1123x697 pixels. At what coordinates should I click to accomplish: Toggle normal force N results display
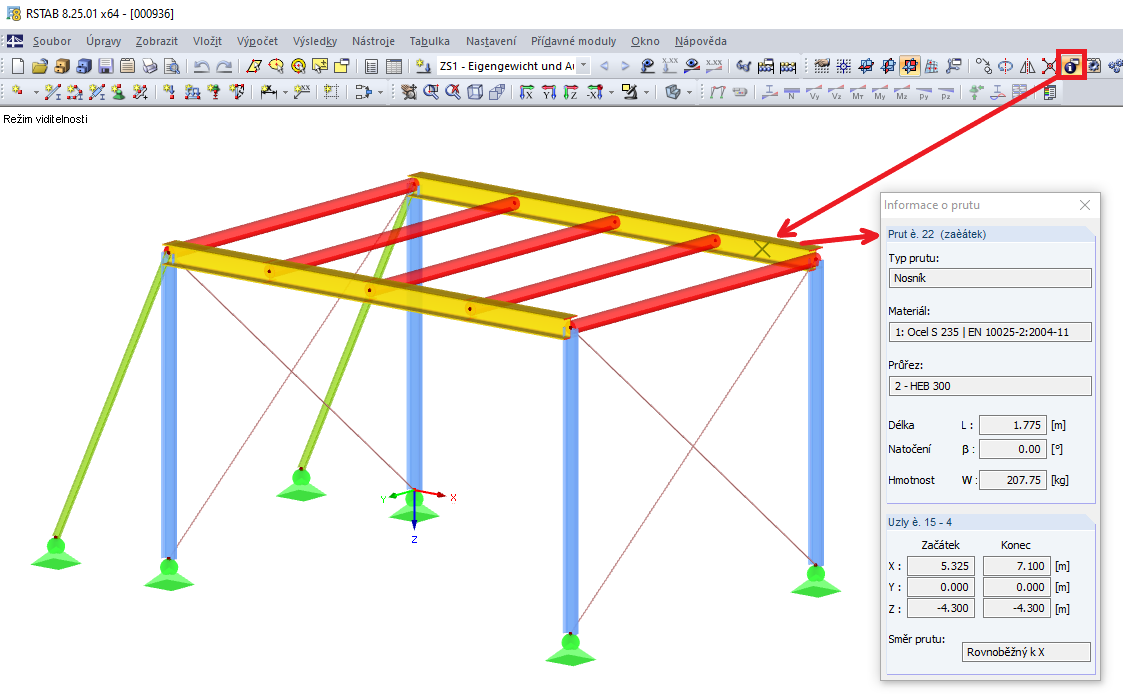pos(791,92)
